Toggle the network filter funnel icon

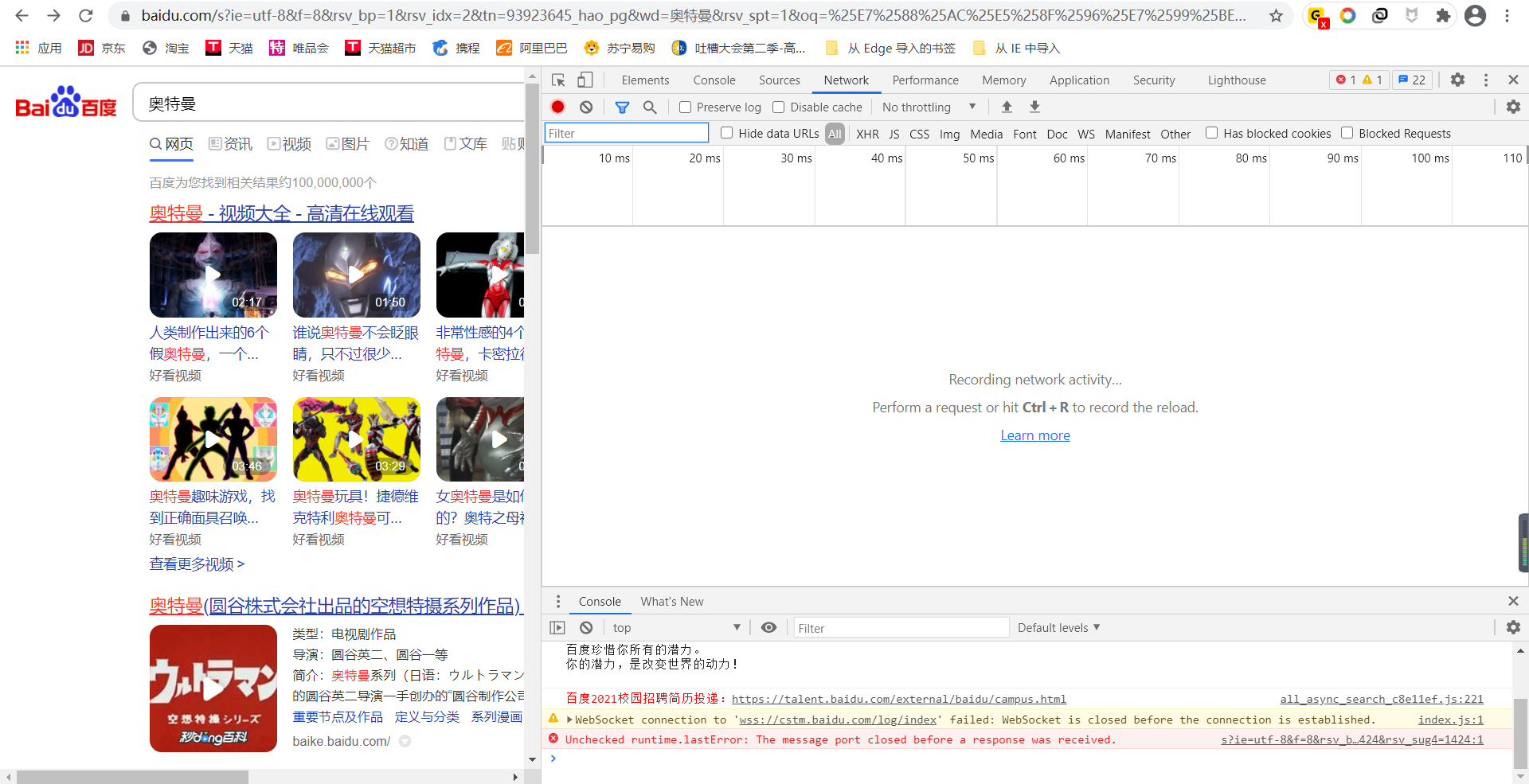tap(622, 107)
